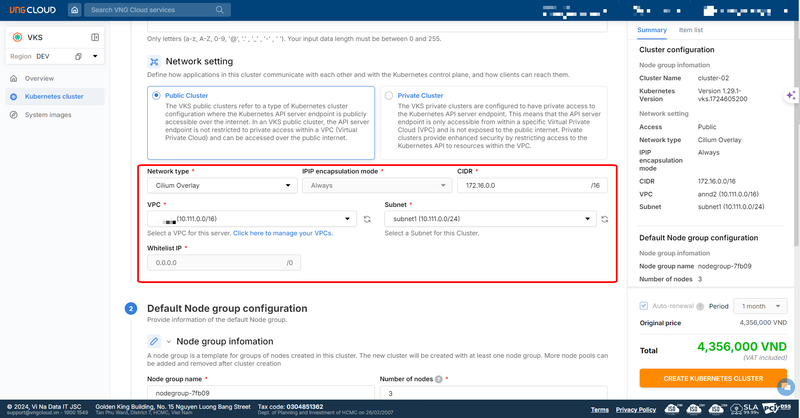Screen dimensions: 800x418
Task: Refresh the VPC list
Action: [367, 219]
